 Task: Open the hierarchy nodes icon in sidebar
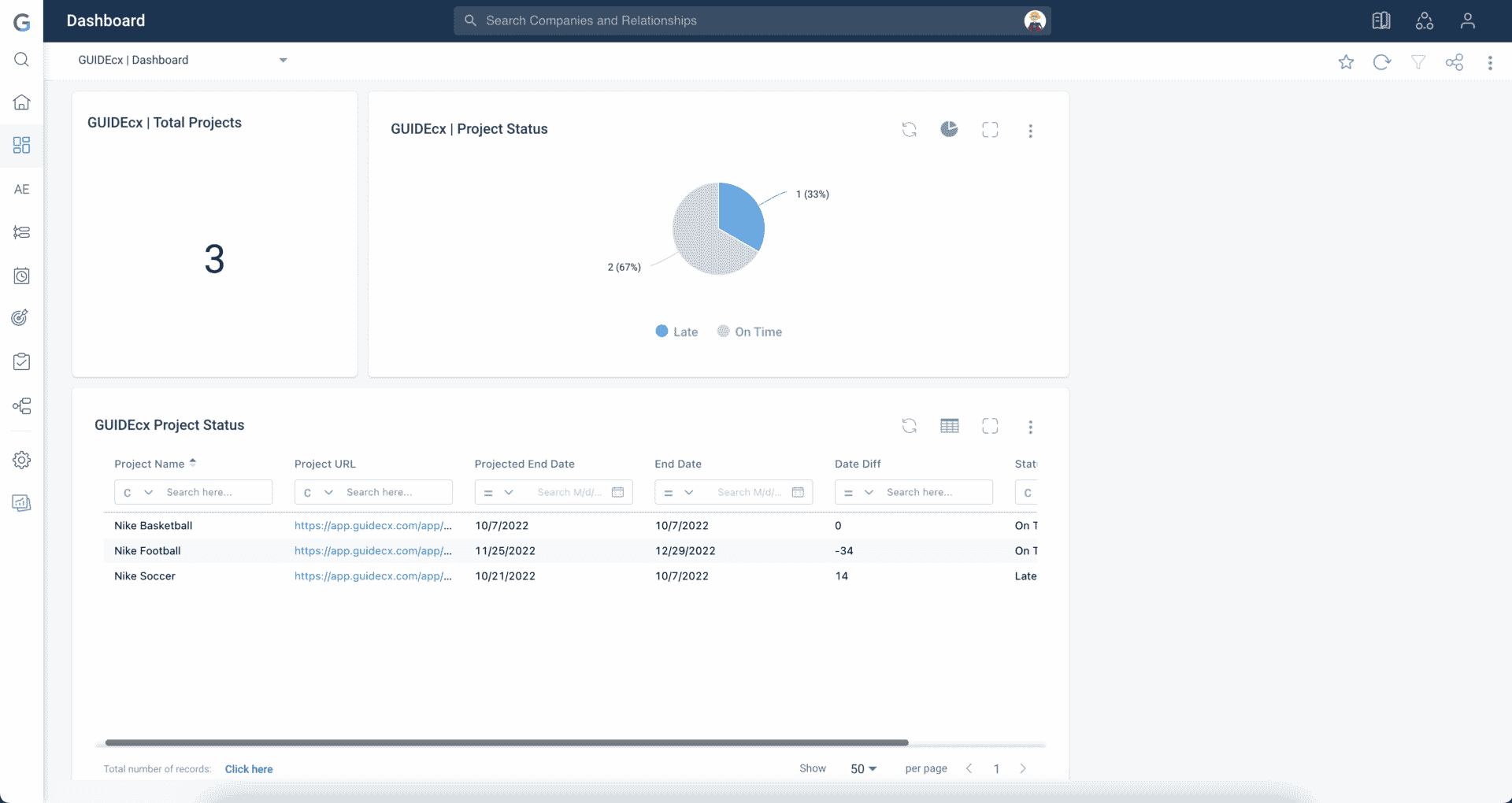(22, 406)
